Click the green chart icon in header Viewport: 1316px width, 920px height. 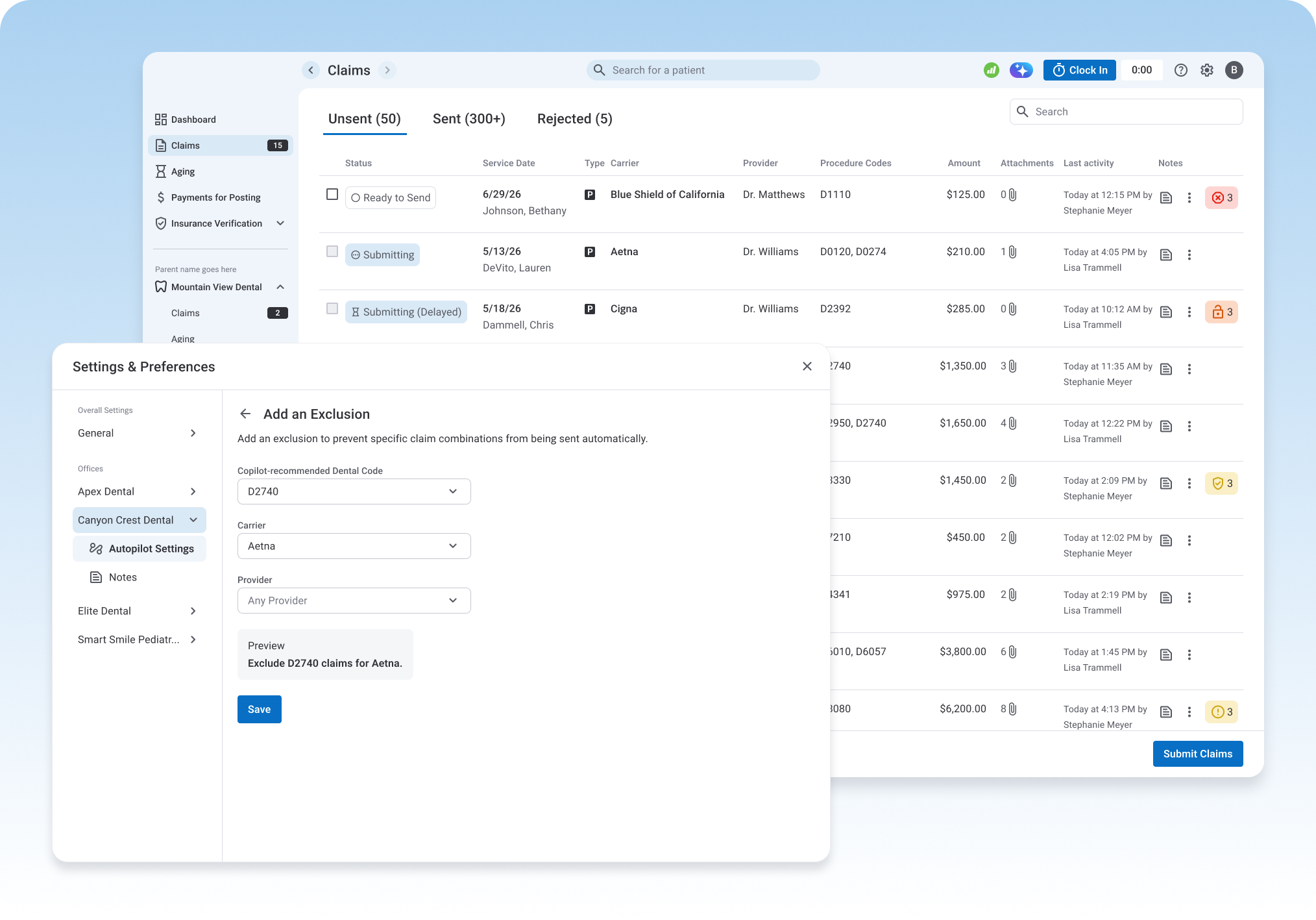pyautogui.click(x=991, y=70)
